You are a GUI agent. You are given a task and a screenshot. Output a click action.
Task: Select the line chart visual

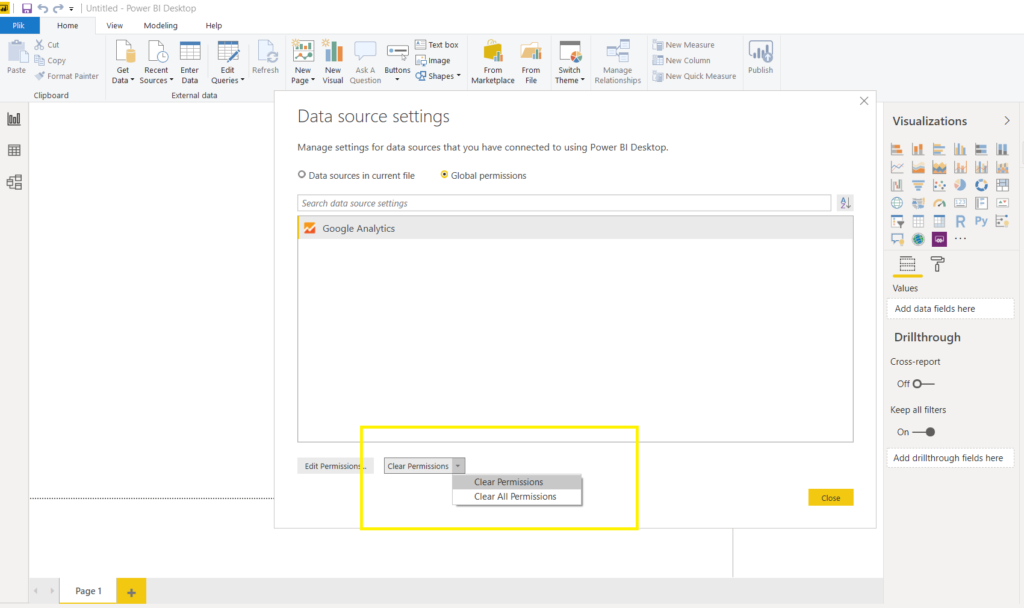pyautogui.click(x=897, y=168)
